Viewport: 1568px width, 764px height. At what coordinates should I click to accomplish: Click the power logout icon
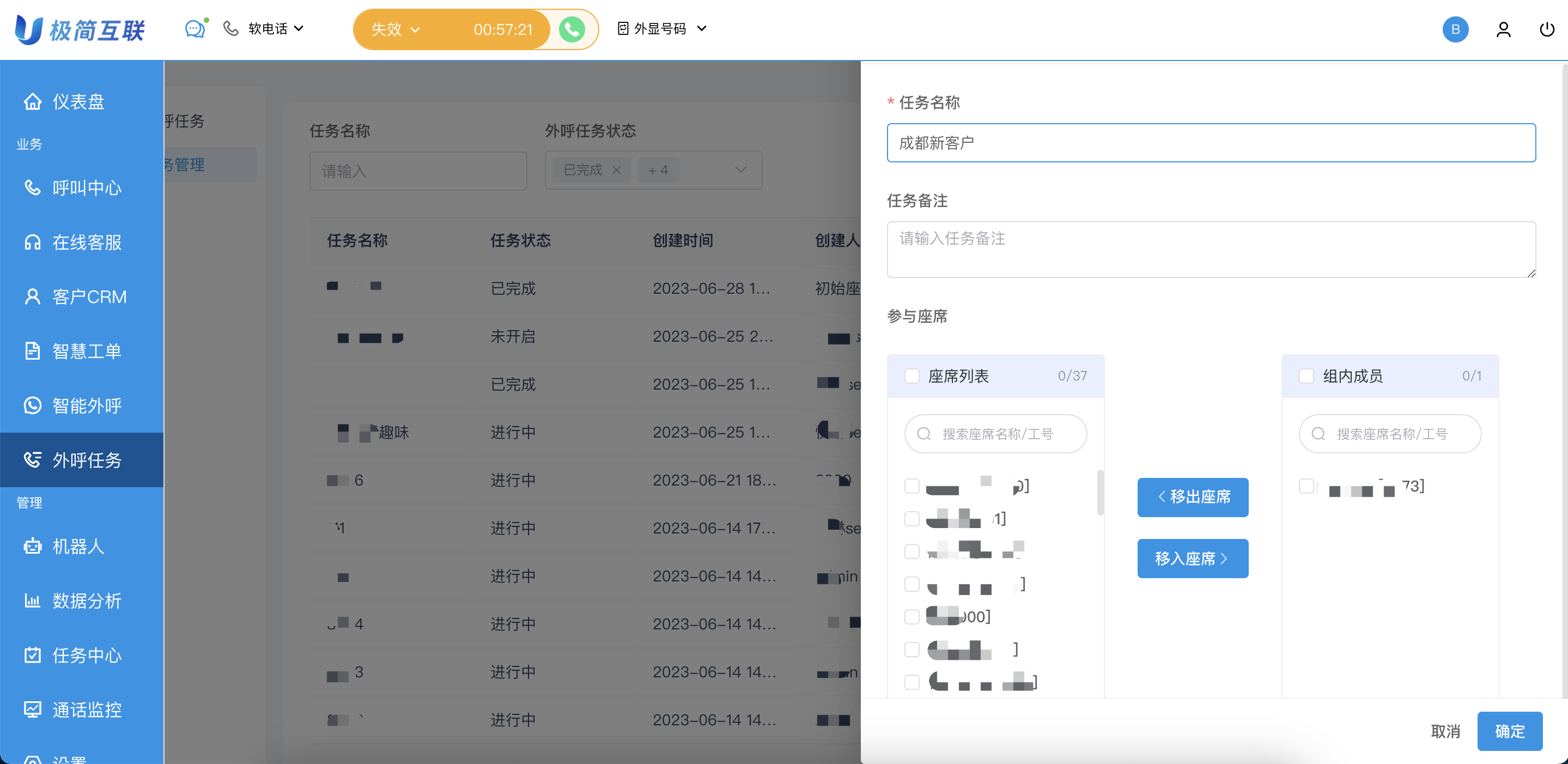(x=1547, y=29)
